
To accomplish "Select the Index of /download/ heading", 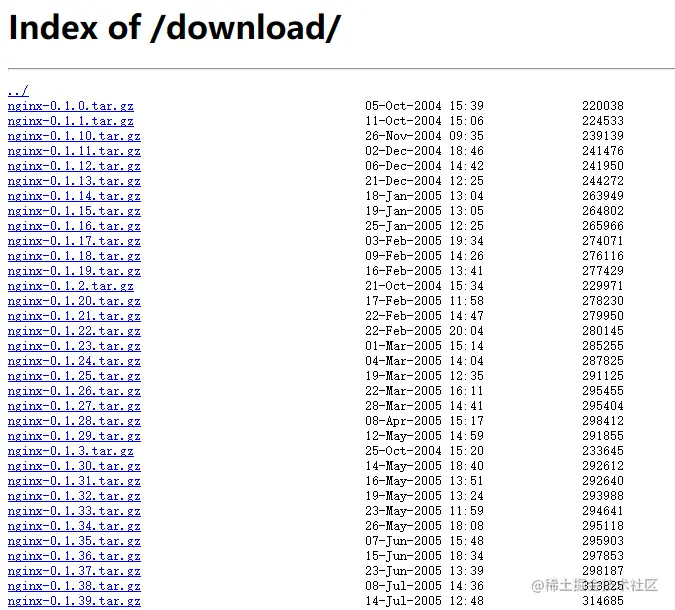I will [174, 28].
